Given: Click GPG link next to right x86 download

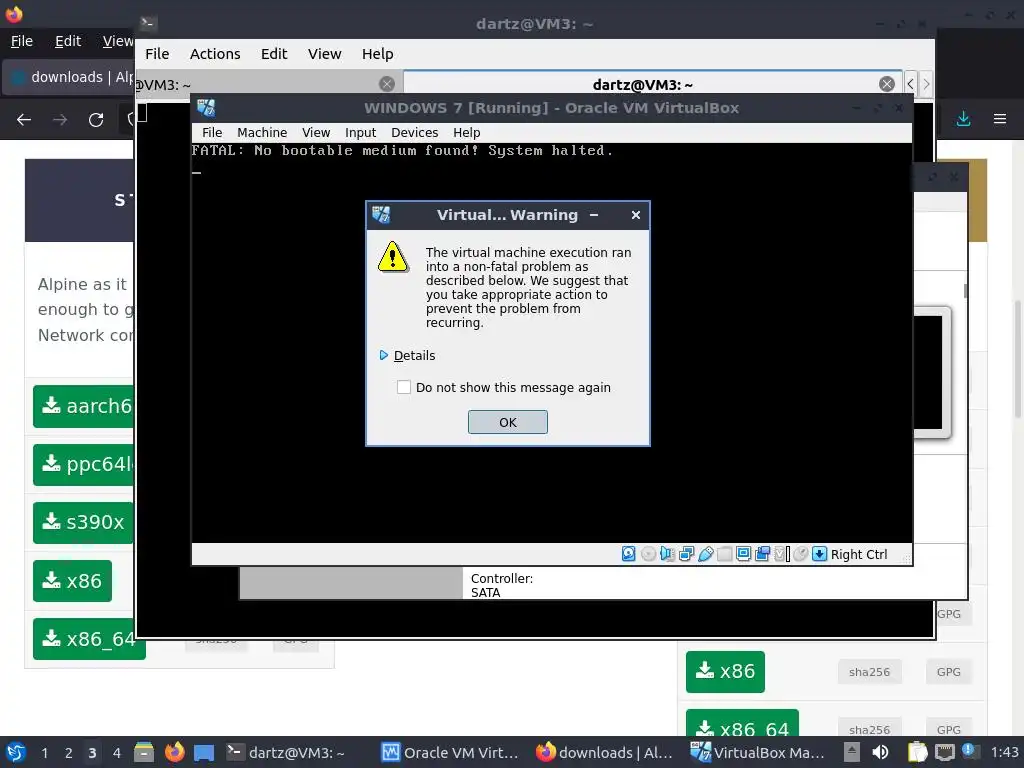Looking at the screenshot, I should click(x=948, y=671).
